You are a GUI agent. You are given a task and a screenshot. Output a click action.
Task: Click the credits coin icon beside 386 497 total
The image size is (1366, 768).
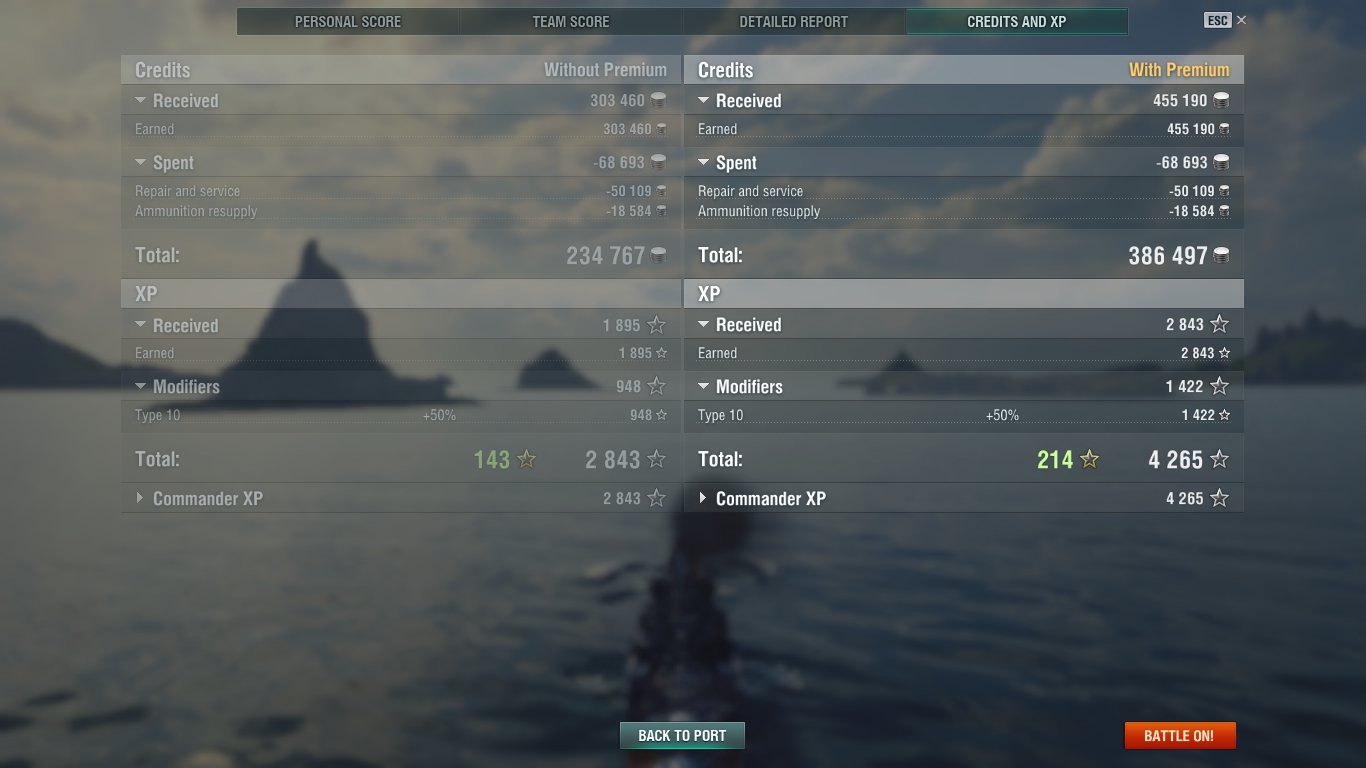click(x=1221, y=256)
